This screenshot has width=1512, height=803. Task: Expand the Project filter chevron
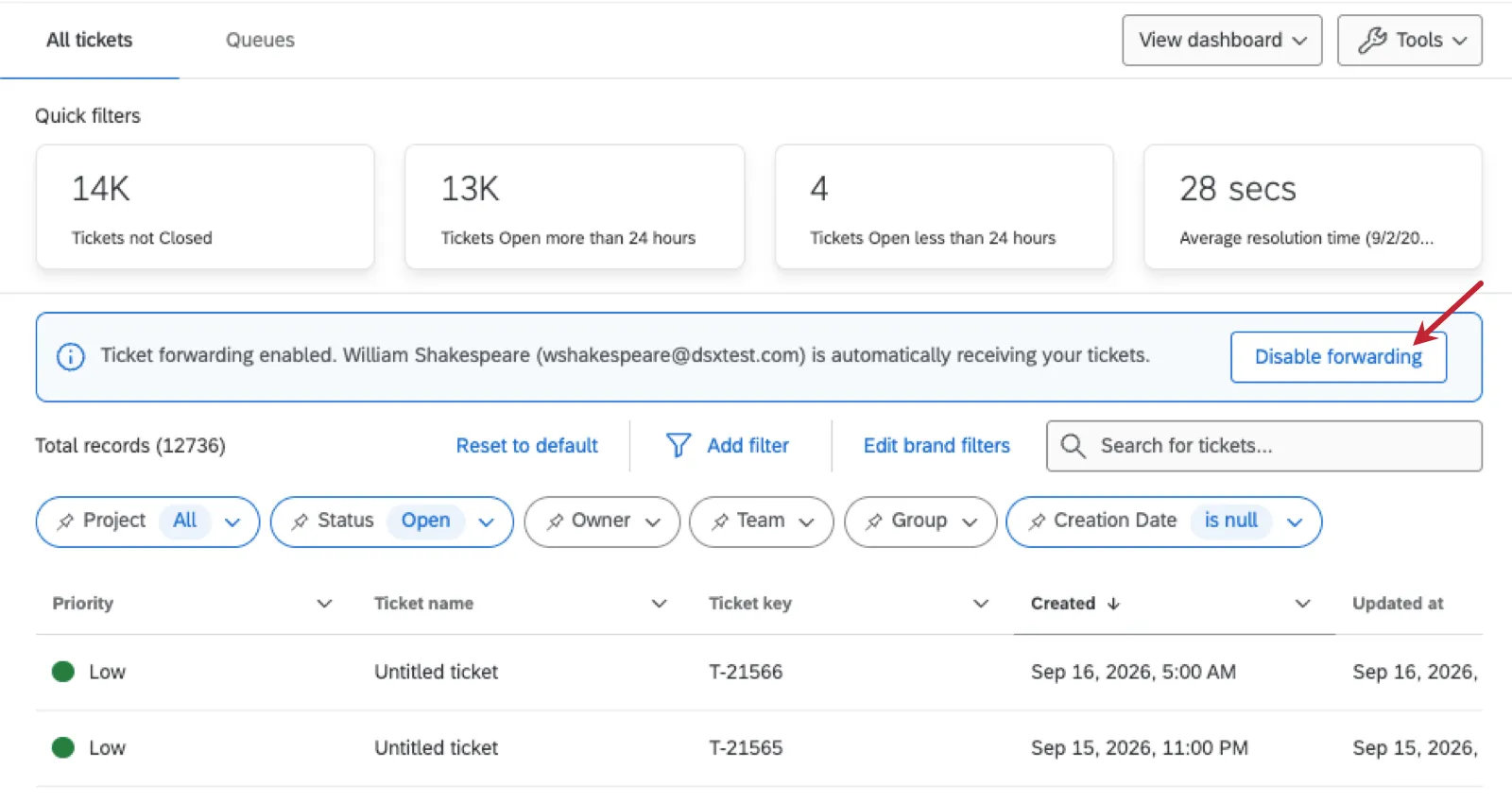232,522
